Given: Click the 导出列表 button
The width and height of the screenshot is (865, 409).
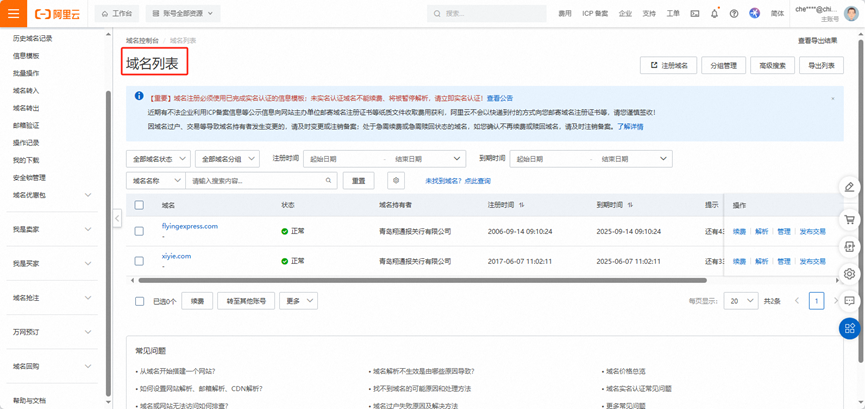Looking at the screenshot, I should click(821, 65).
